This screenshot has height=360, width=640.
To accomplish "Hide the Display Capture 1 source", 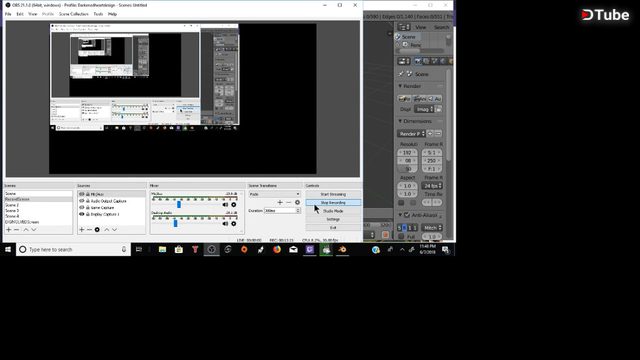I will click(82, 214).
